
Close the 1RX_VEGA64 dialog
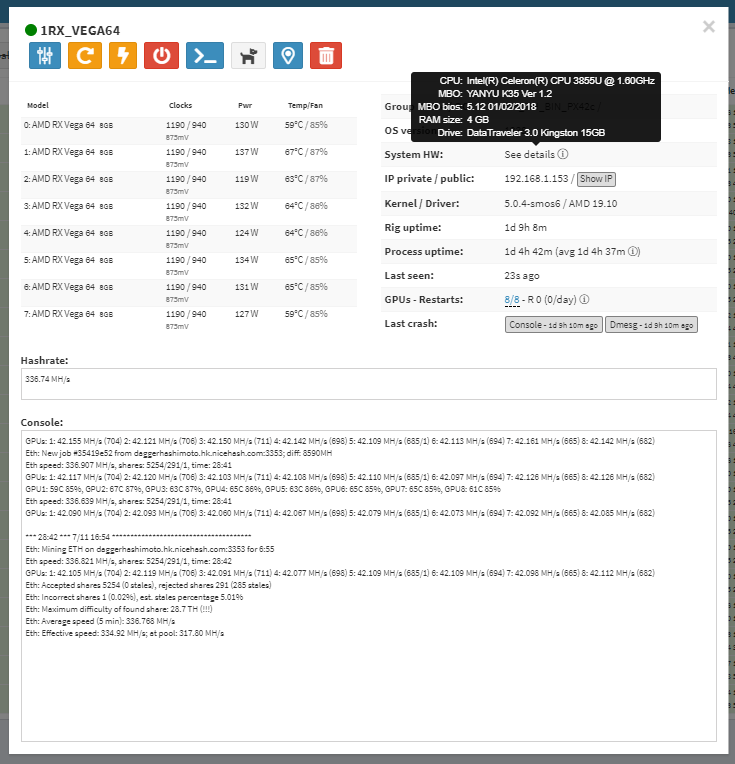point(709,26)
